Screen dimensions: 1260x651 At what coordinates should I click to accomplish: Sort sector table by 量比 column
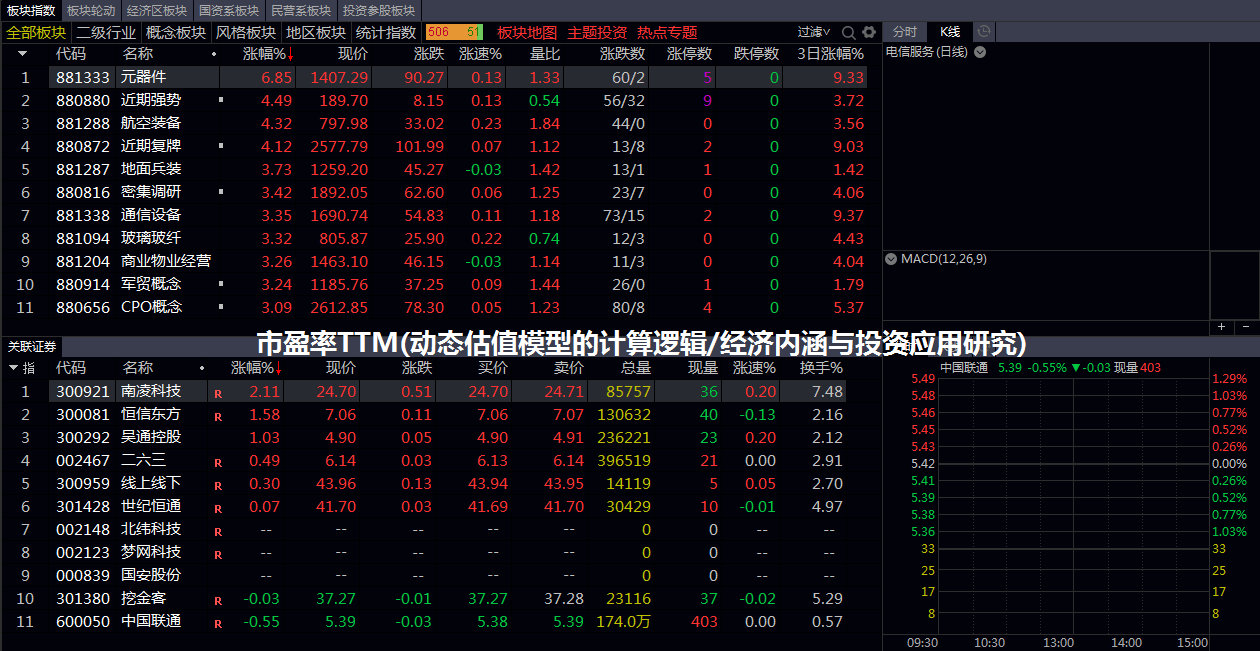point(545,54)
